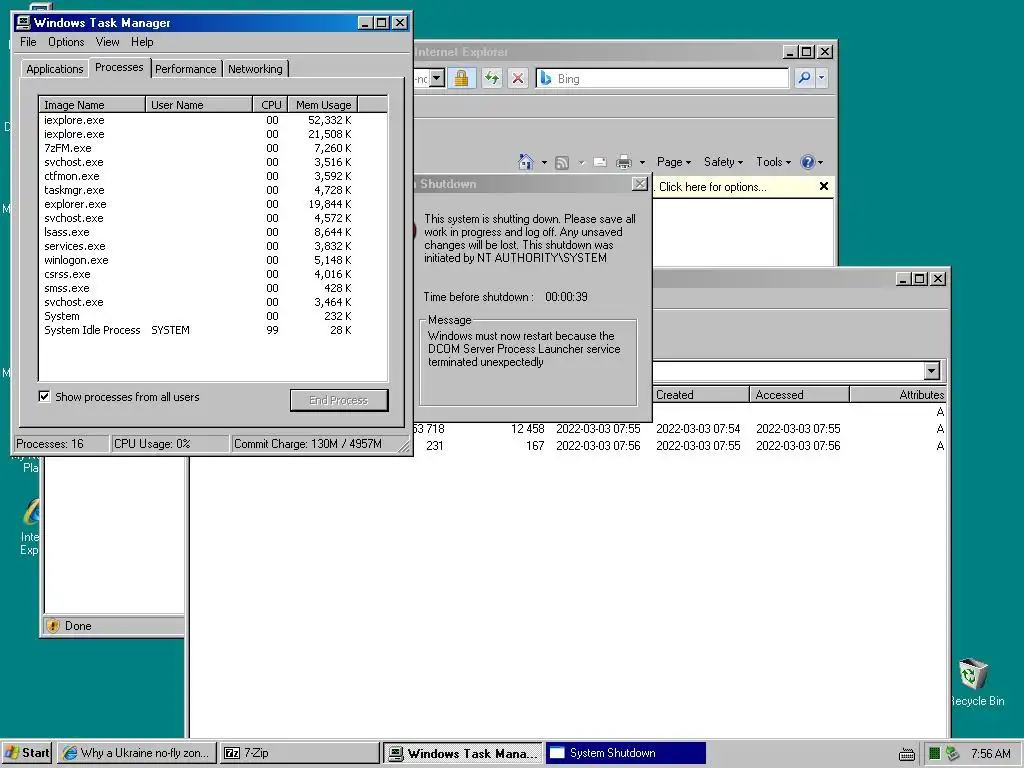
Task: Expand the 7-Zip path combo box dropdown
Action: (932, 371)
